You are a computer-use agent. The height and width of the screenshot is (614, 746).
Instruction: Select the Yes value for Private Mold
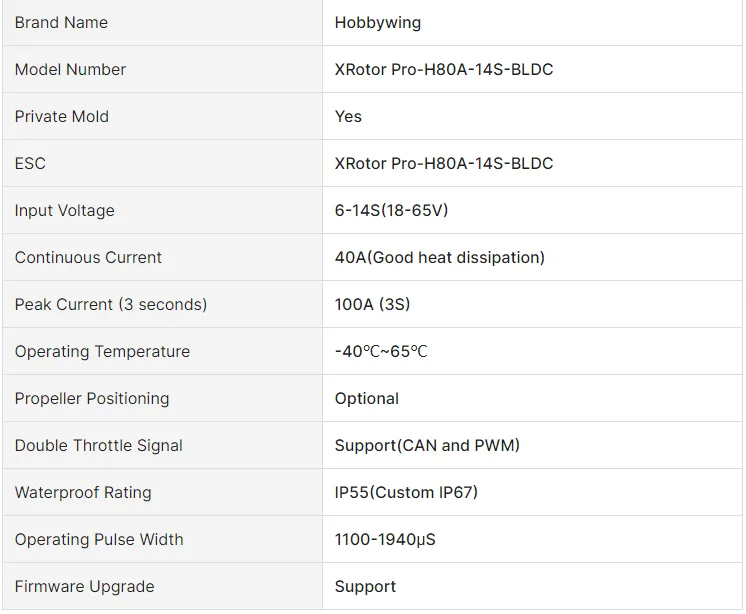348,117
